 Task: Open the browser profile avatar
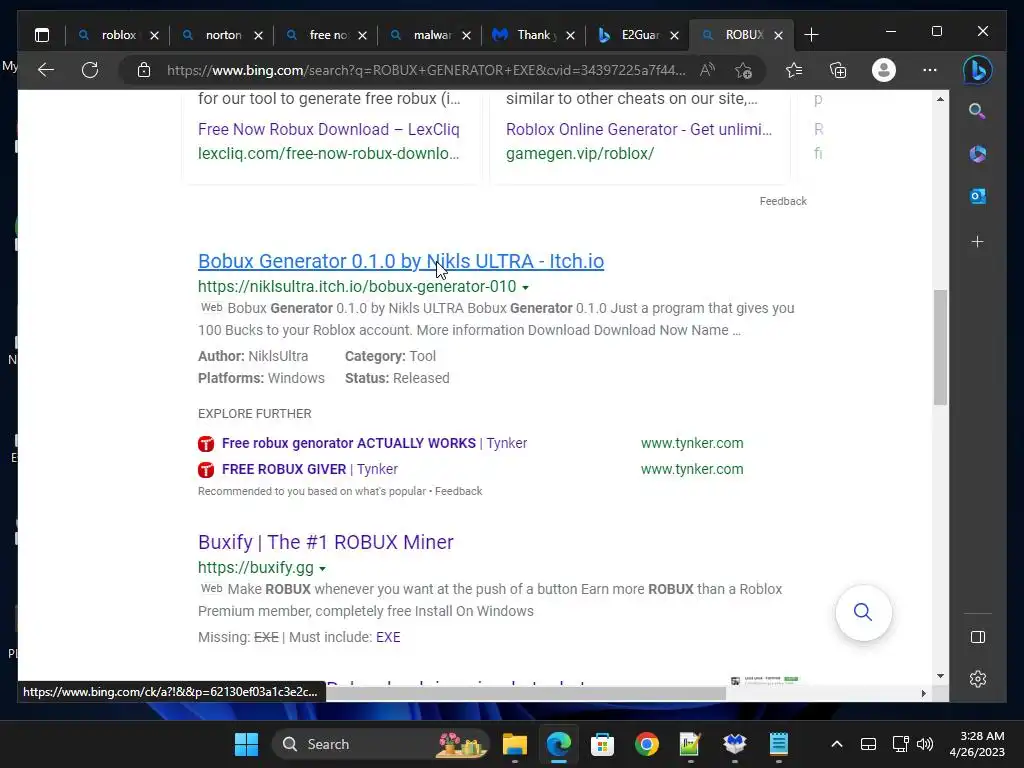tap(884, 70)
